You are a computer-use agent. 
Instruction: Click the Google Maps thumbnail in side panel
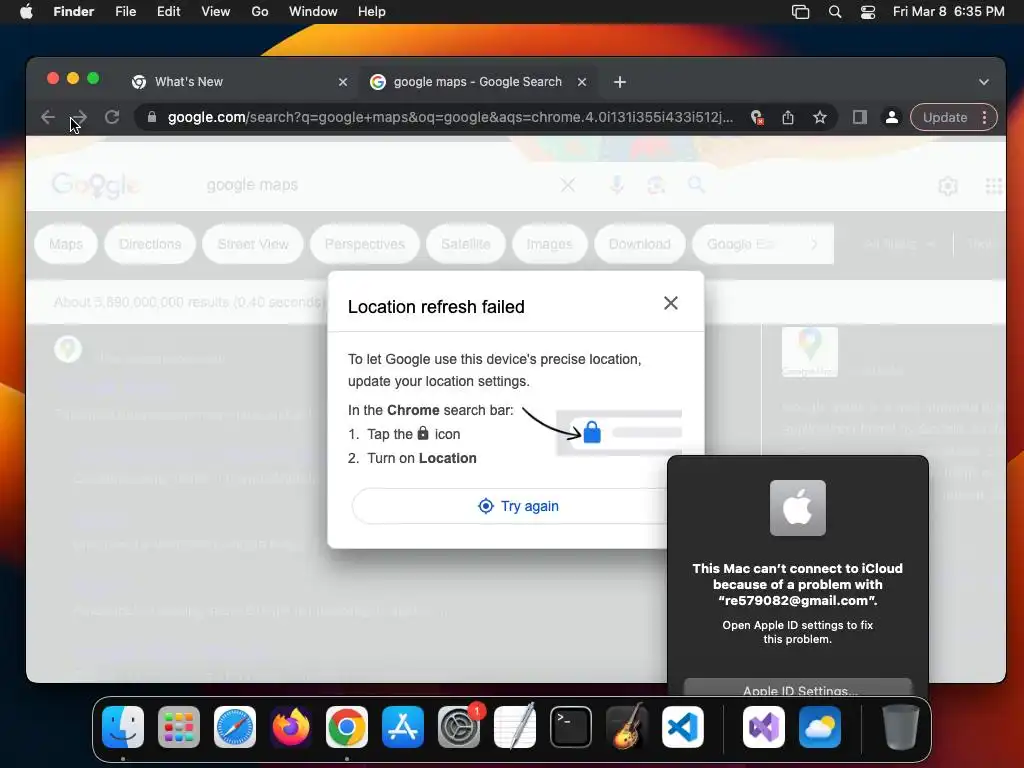tap(810, 351)
